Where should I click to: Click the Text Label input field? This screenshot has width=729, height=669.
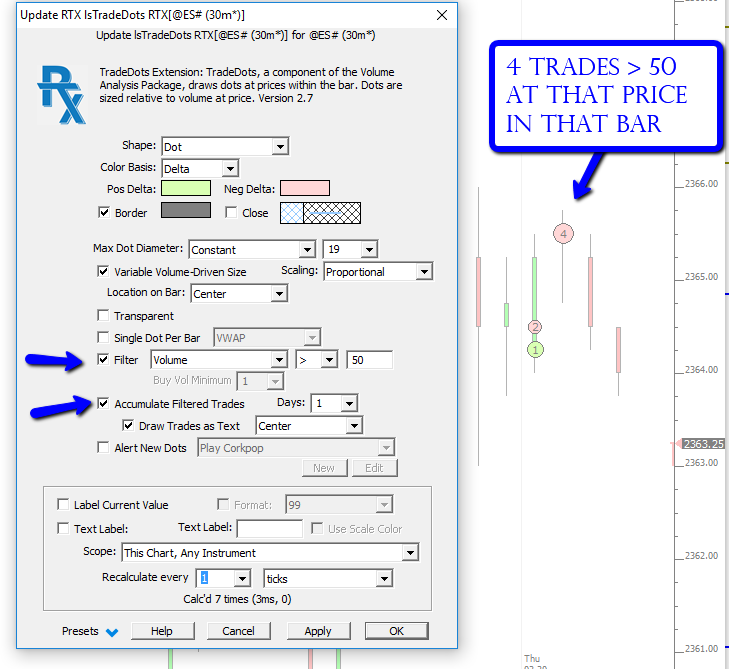pyautogui.click(x=270, y=529)
